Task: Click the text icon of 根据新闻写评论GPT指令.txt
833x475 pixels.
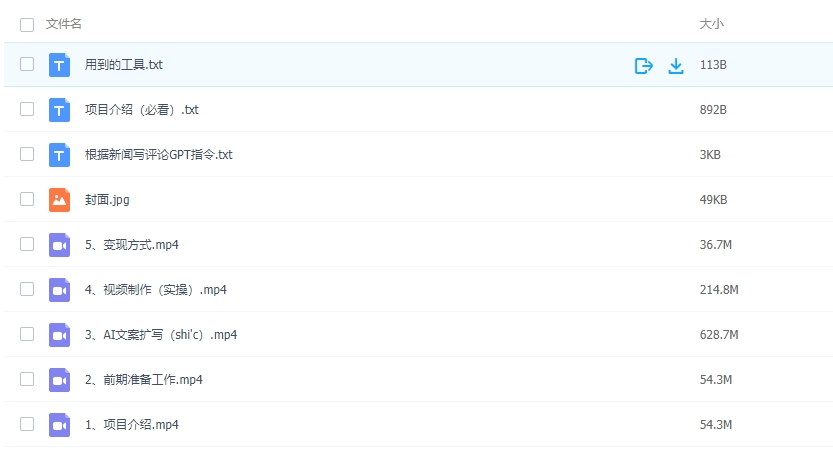Action: coord(60,155)
